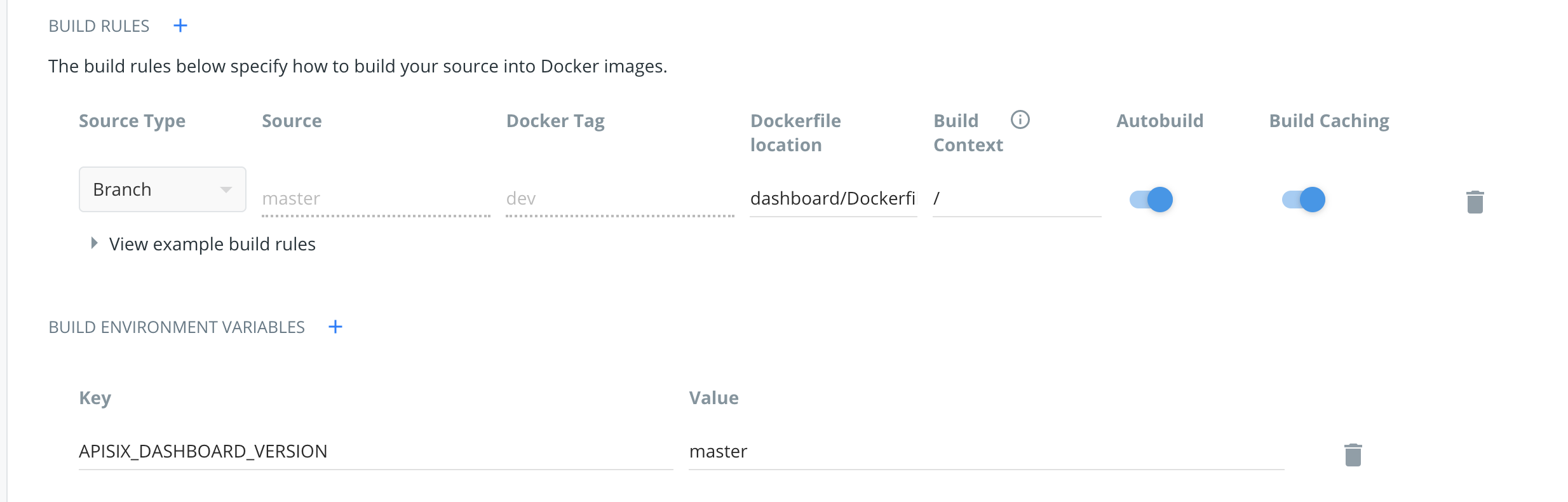This screenshot has height=502, width=1568.
Task: Edit the Docker Tag field showing dev
Action: click(x=619, y=199)
